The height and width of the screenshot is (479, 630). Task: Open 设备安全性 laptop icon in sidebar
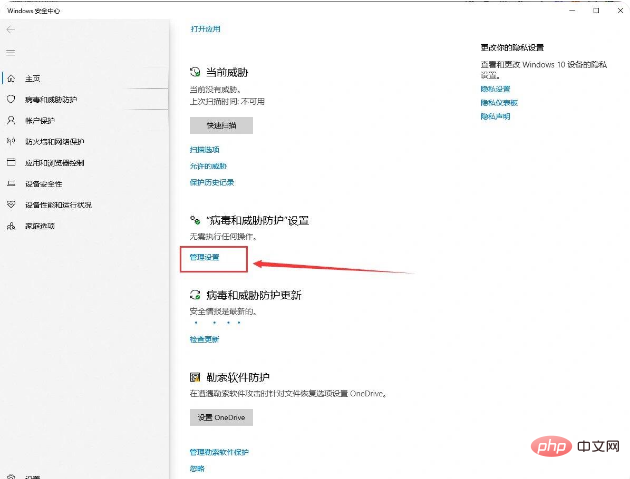pyautogui.click(x=11, y=184)
